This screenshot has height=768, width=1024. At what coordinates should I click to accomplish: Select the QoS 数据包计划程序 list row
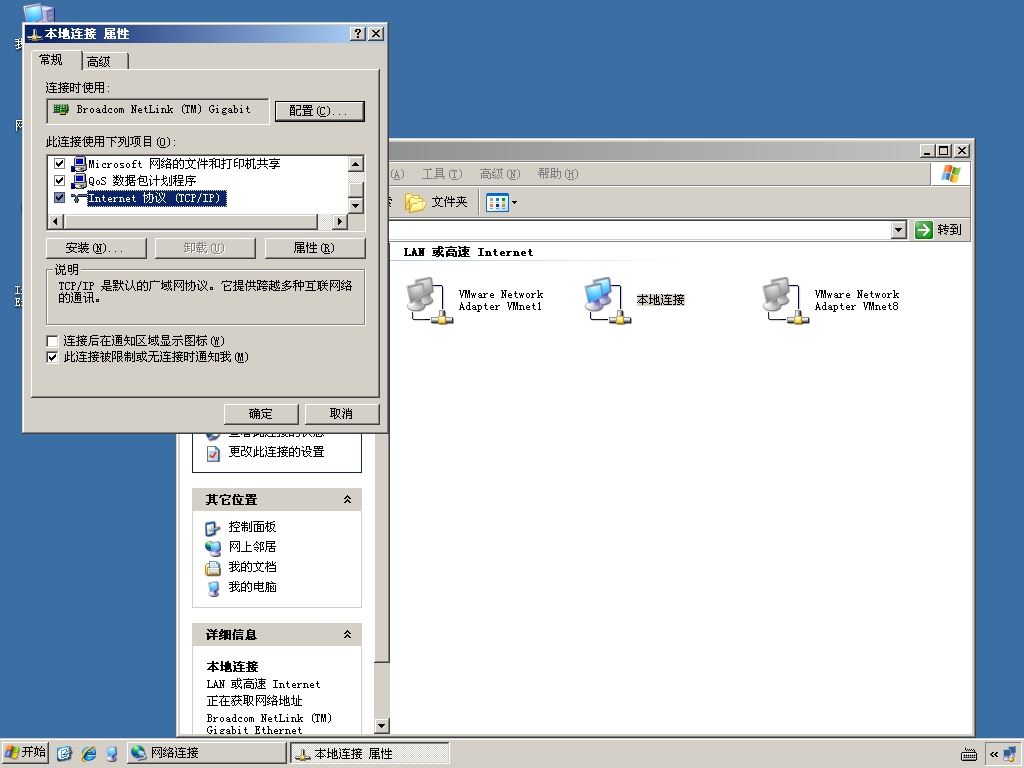[x=142, y=181]
